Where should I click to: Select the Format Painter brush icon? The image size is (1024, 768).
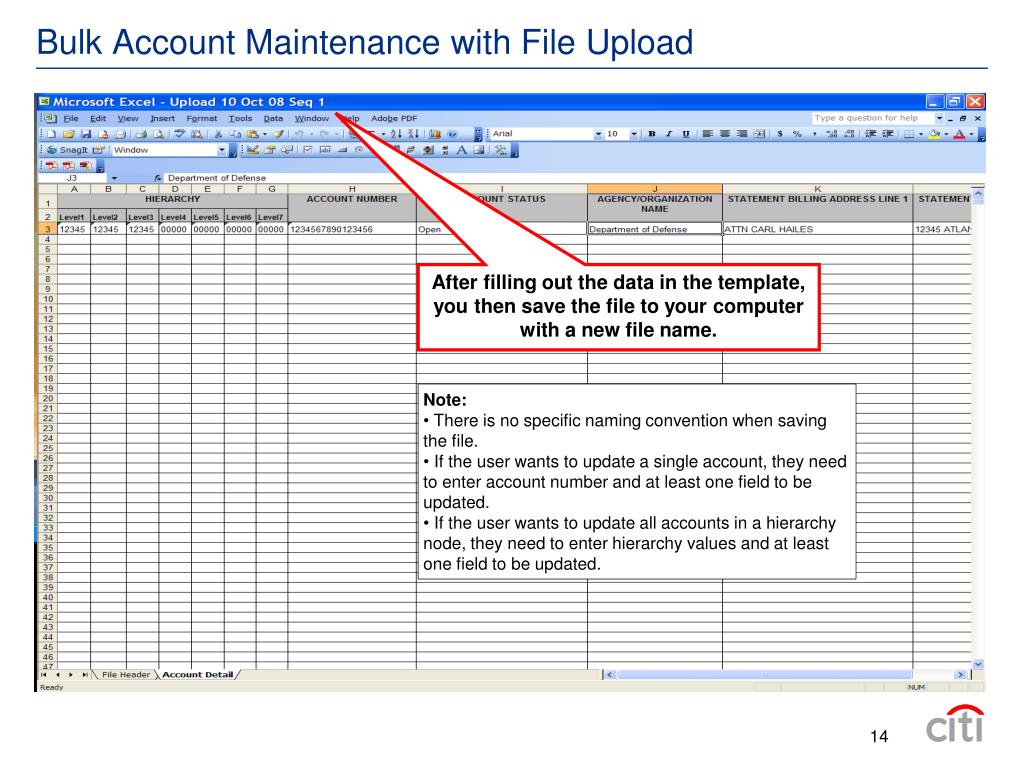pyautogui.click(x=279, y=134)
